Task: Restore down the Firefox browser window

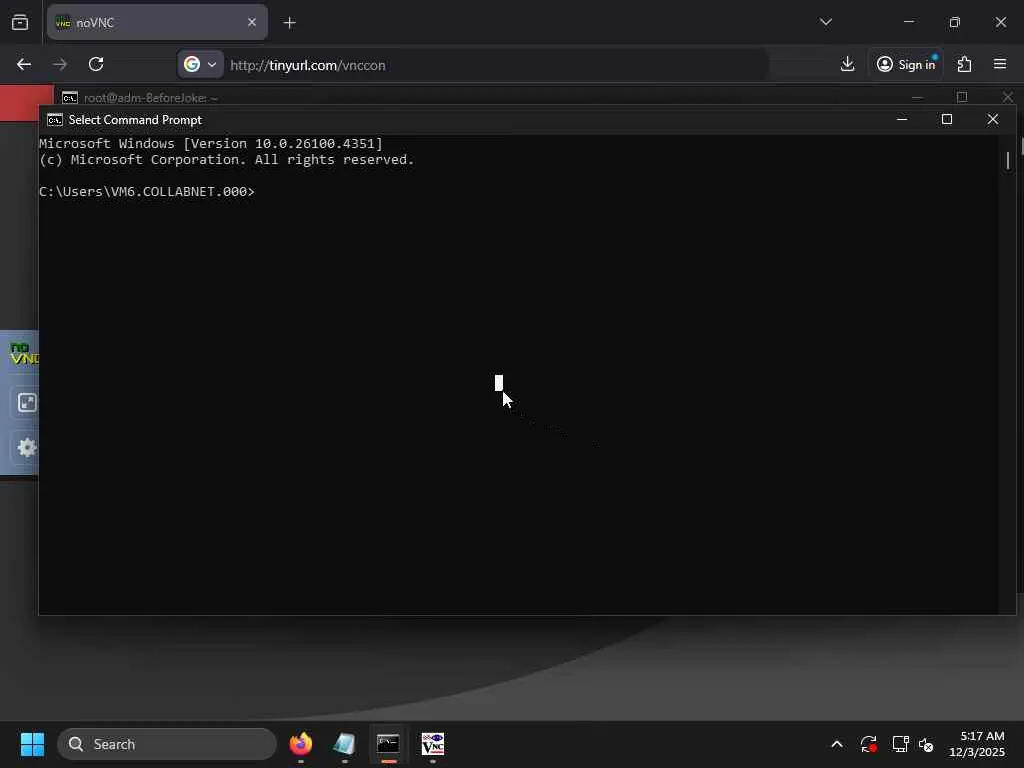Action: 955,22
